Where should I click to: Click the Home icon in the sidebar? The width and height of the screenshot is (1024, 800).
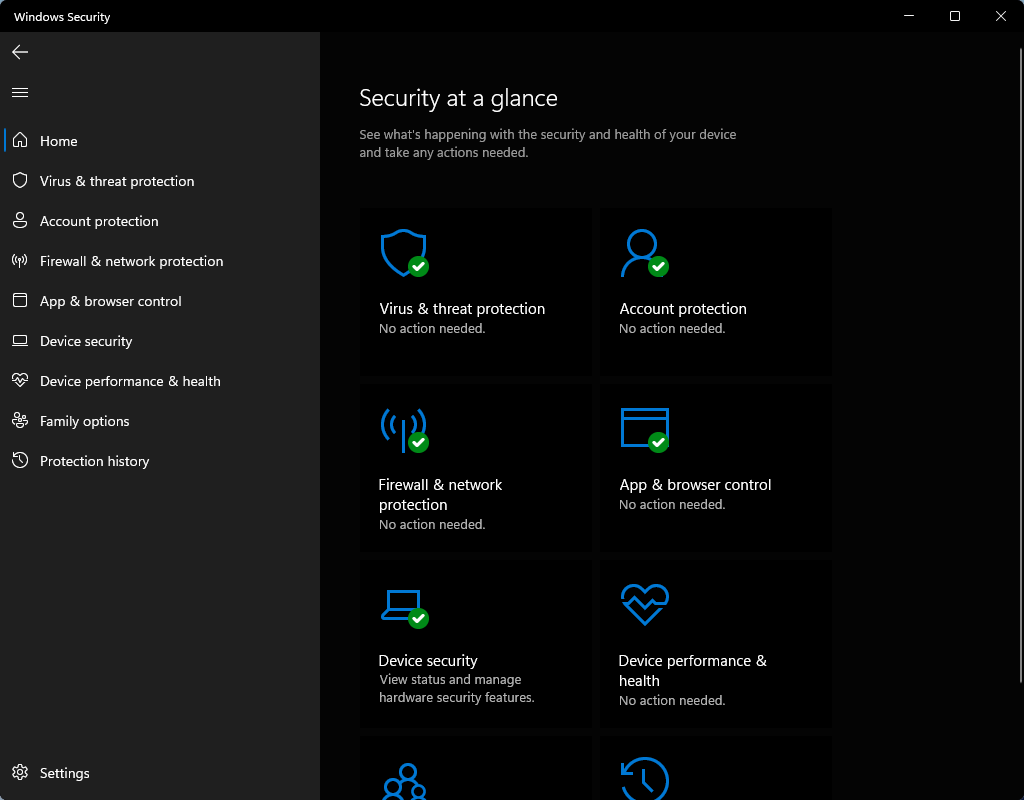pos(19,141)
